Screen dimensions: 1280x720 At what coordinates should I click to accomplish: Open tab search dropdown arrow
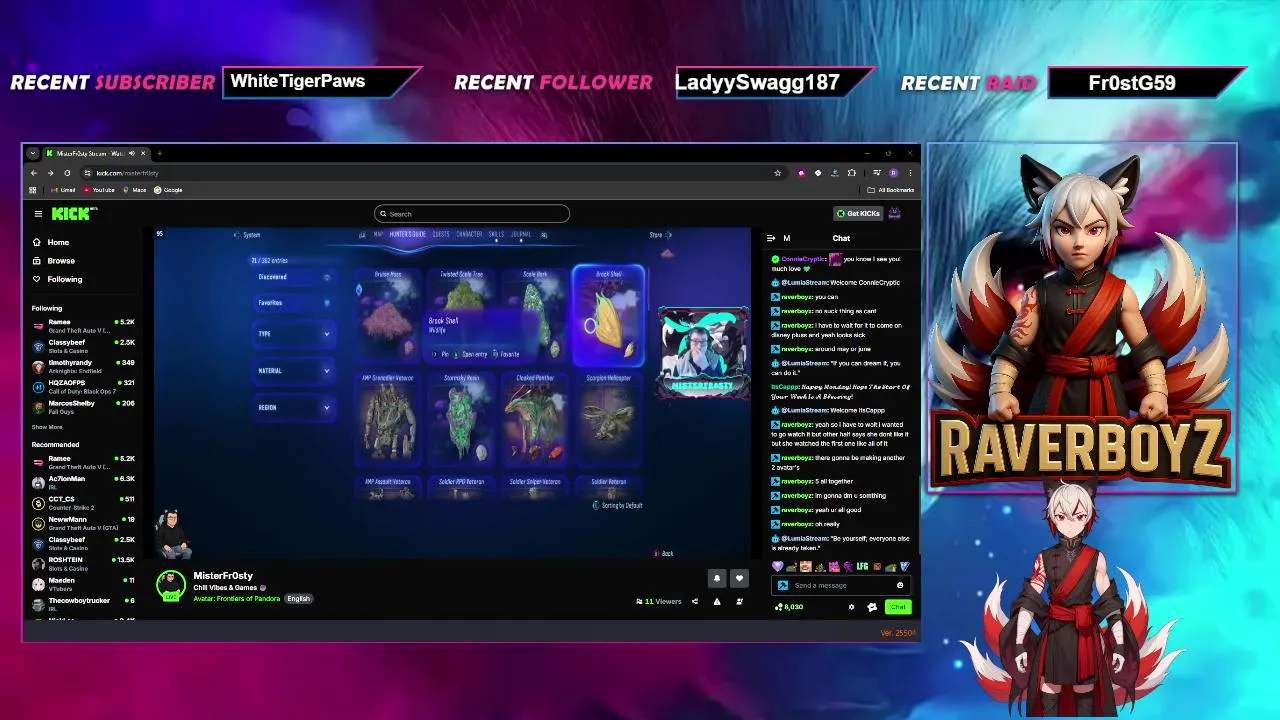(33, 153)
